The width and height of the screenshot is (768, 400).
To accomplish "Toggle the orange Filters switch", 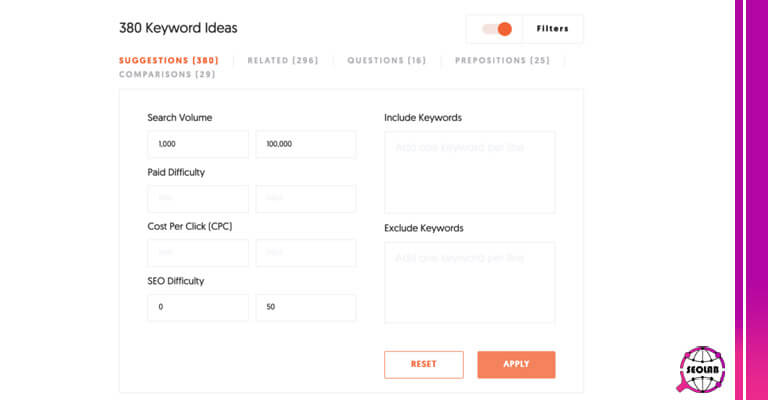I will click(497, 29).
